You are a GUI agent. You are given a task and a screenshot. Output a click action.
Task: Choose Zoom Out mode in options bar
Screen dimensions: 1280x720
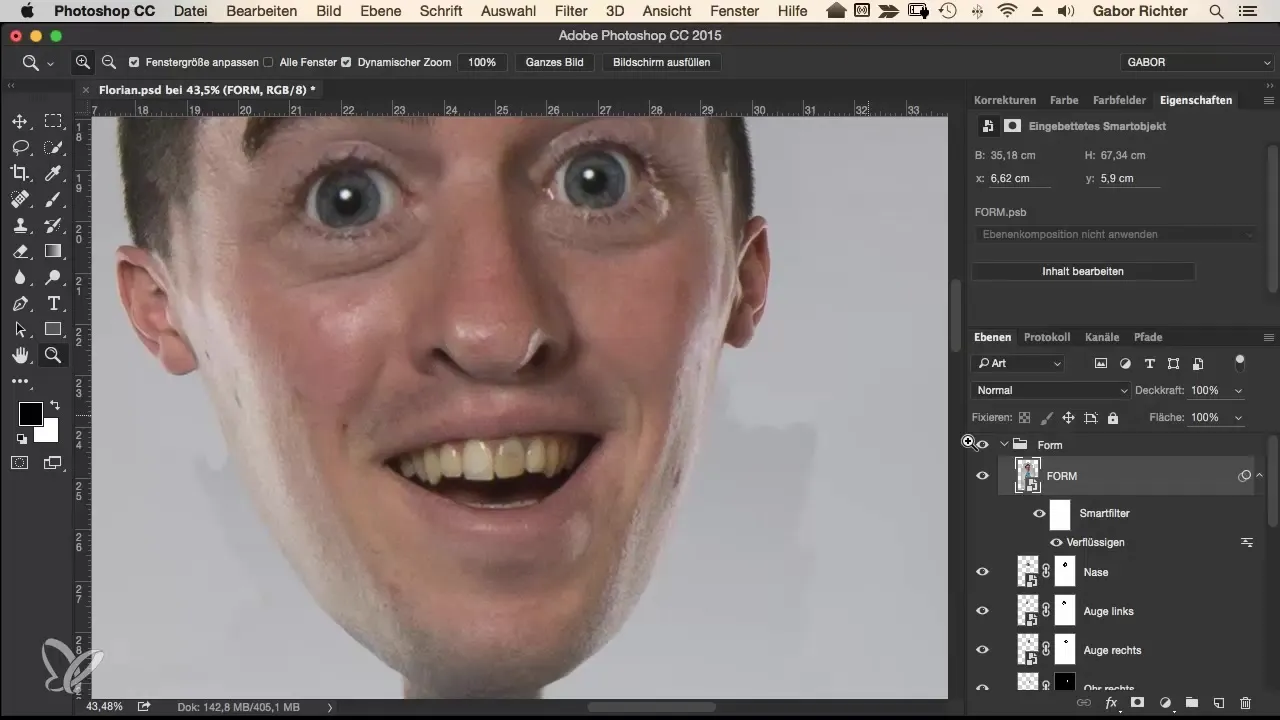pyautogui.click(x=108, y=62)
